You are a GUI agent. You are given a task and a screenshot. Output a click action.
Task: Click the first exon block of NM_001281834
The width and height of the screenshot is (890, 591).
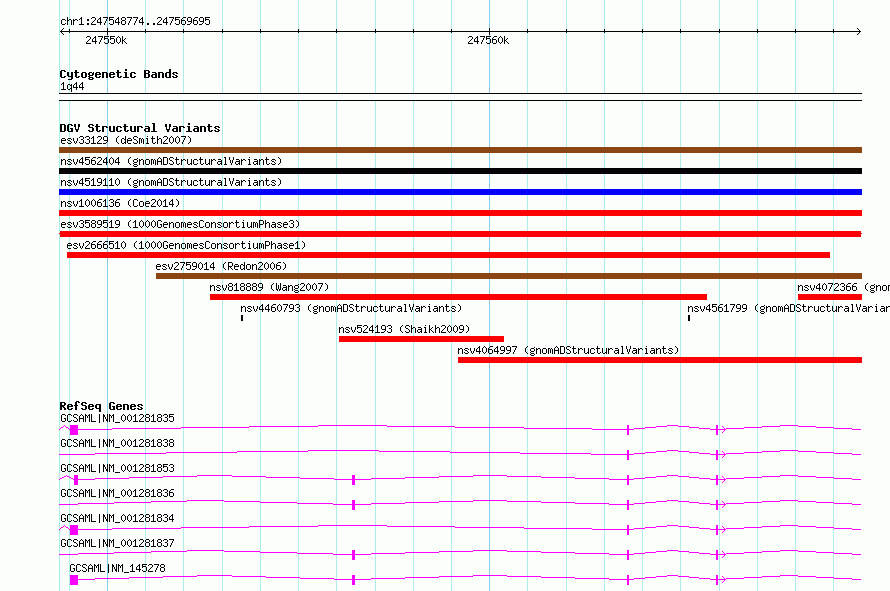(74, 530)
